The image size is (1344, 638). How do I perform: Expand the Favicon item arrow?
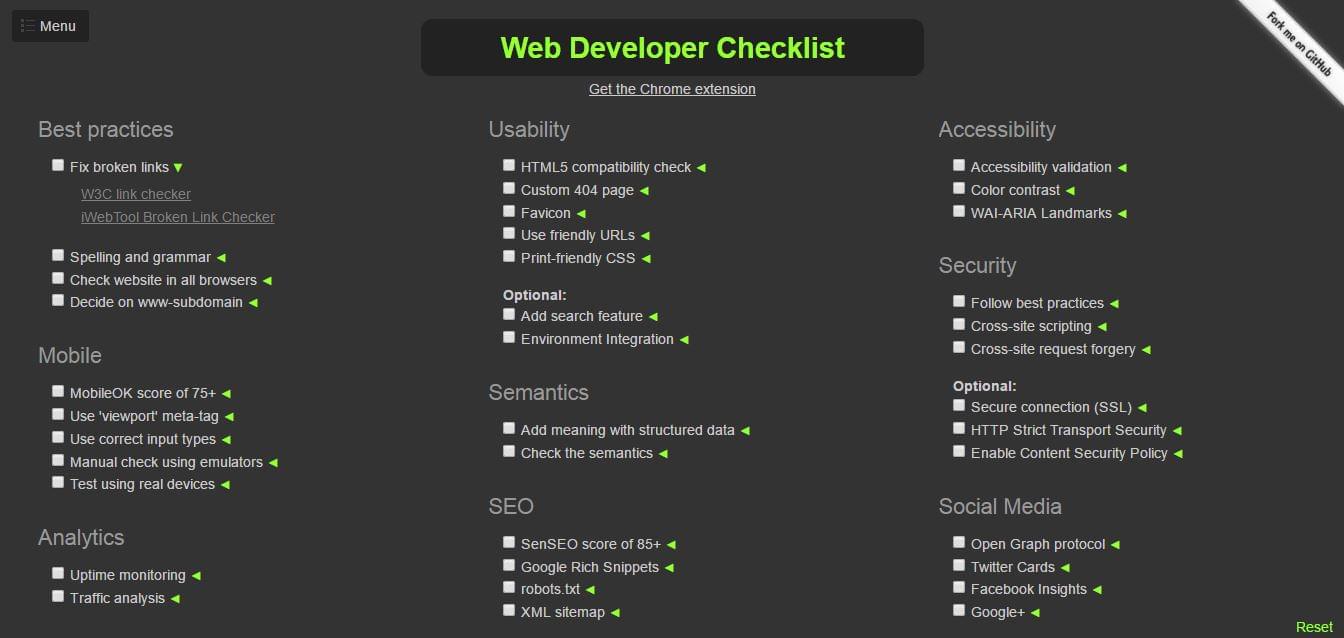click(x=581, y=214)
